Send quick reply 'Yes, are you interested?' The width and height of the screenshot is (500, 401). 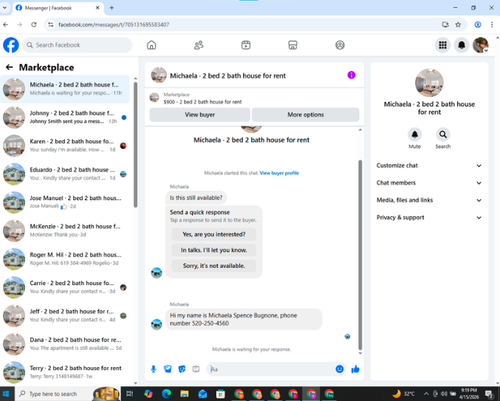click(x=214, y=234)
